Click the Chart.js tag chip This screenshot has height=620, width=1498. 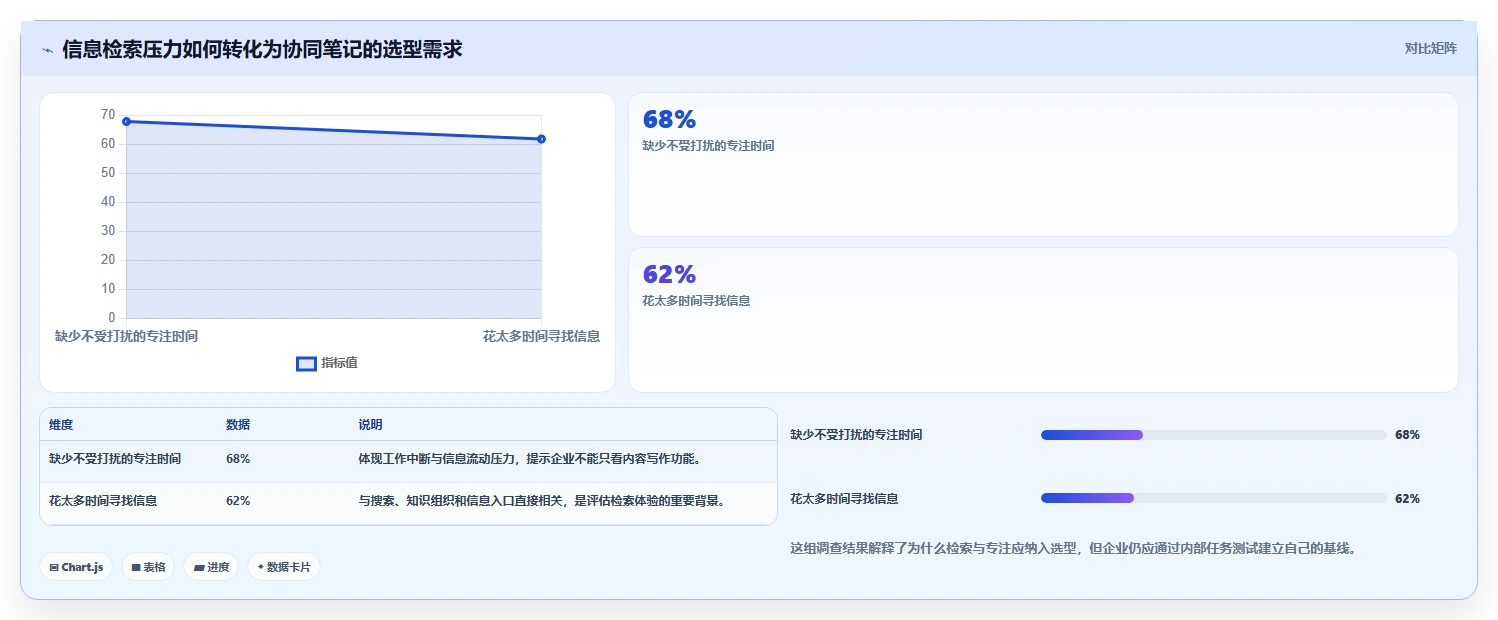(x=76, y=567)
